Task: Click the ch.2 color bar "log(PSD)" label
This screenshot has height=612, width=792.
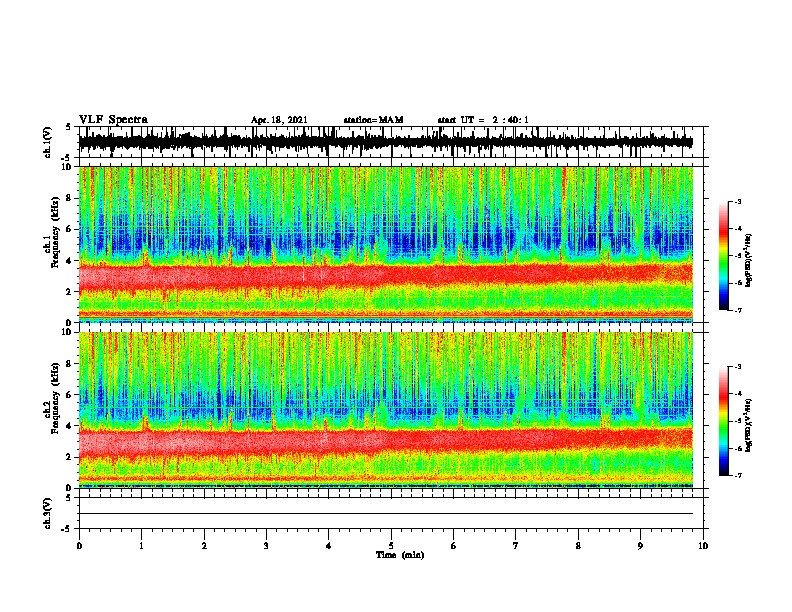Action: tap(749, 426)
